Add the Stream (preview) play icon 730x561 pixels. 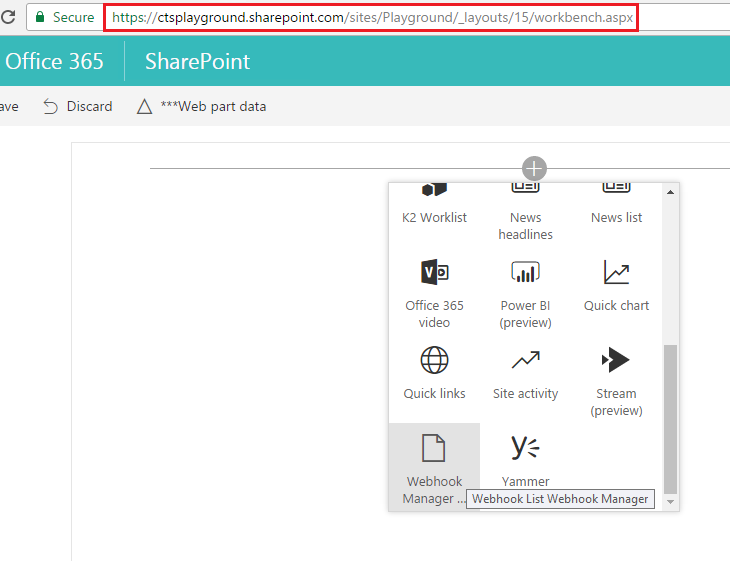pos(615,360)
